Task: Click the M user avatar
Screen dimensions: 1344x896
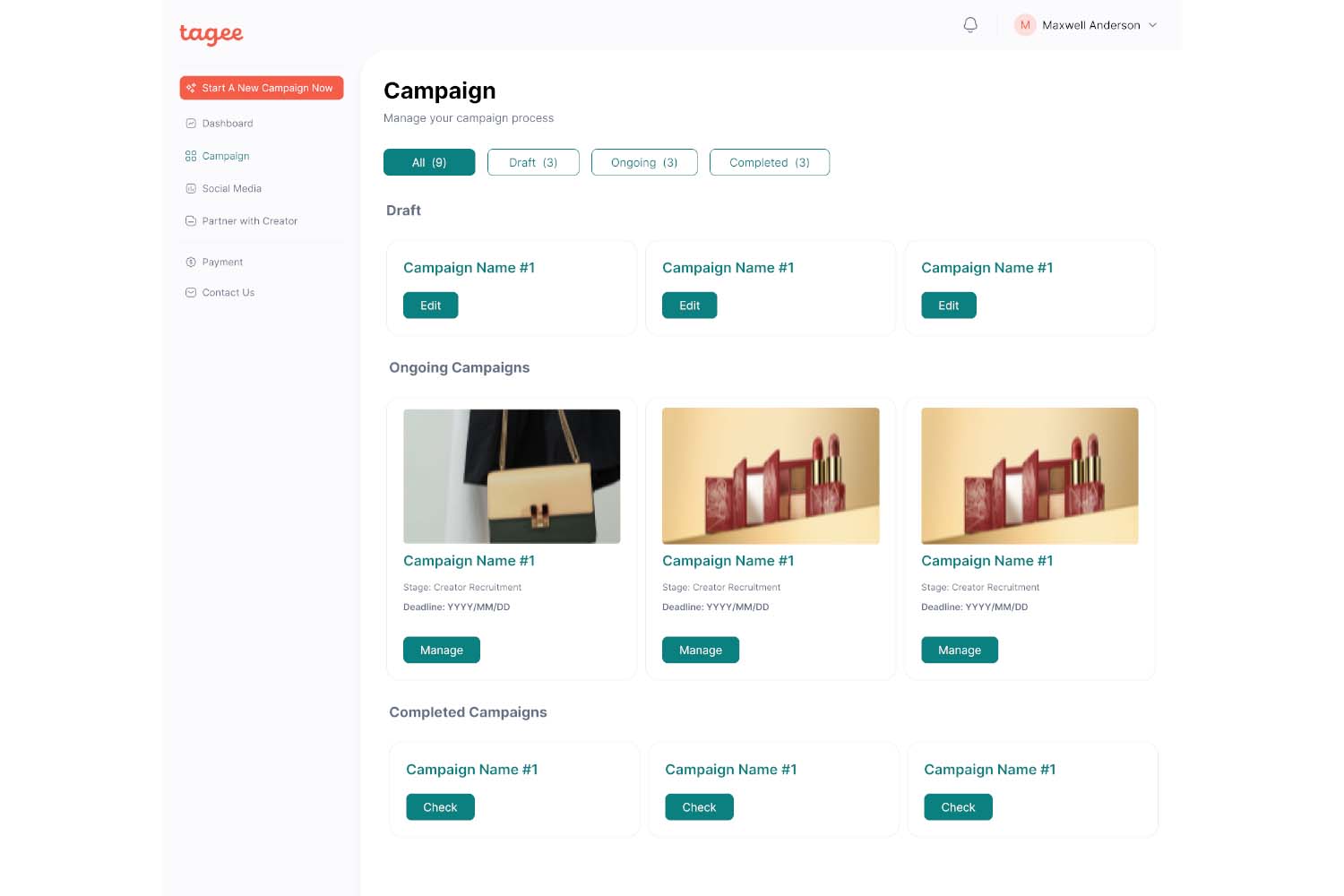Action: pyautogui.click(x=1024, y=25)
